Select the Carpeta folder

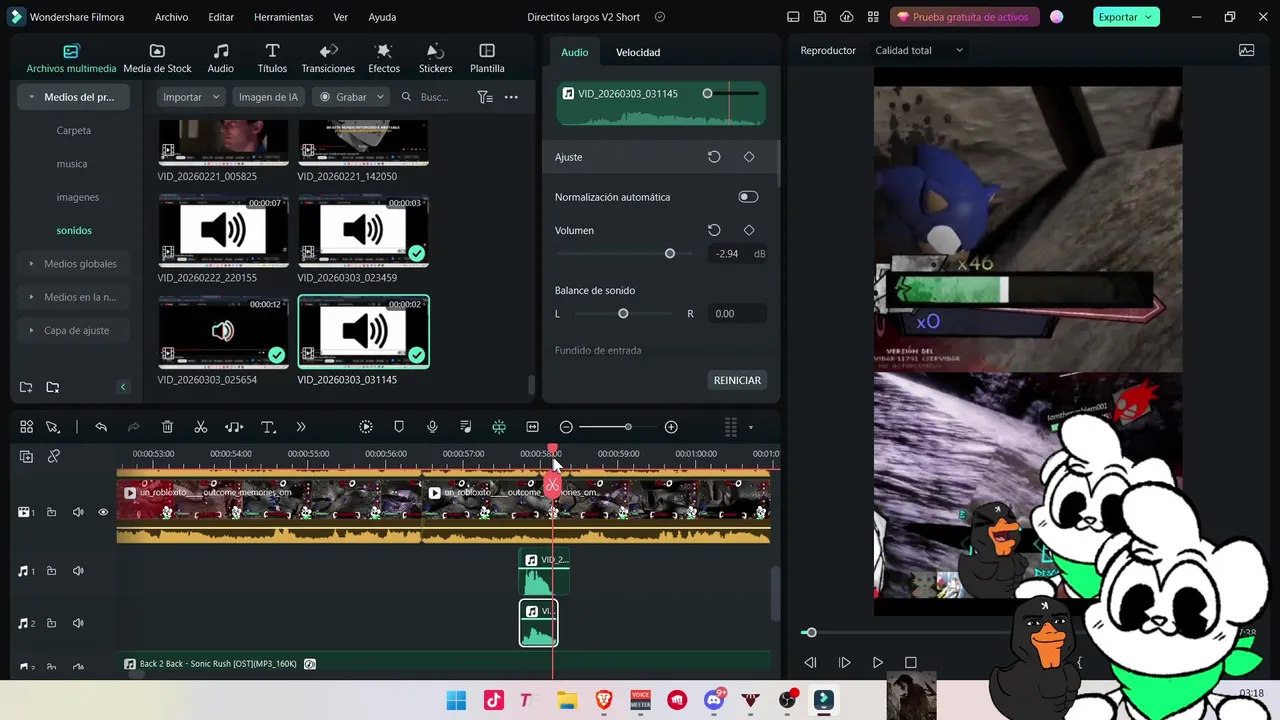click(x=74, y=130)
